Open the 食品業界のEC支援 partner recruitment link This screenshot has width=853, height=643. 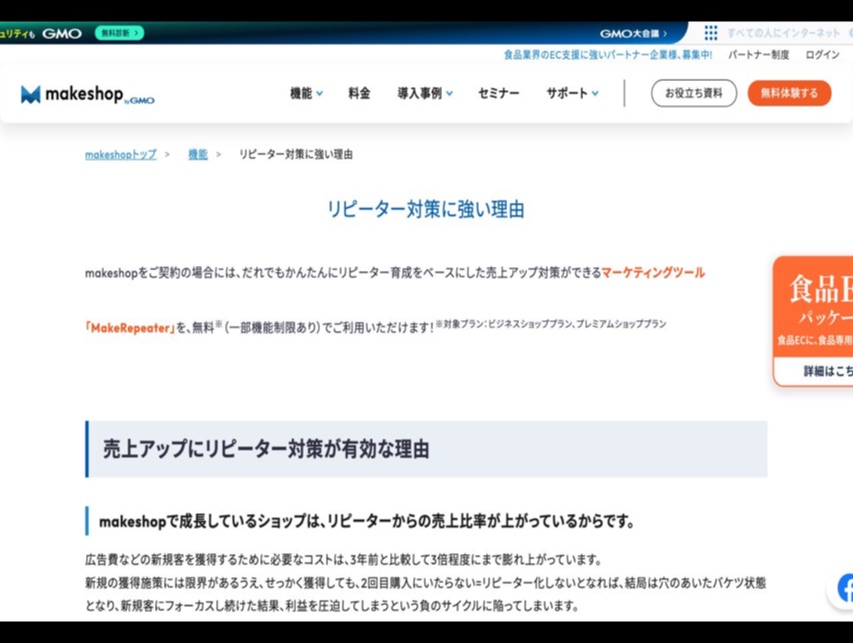608,55
